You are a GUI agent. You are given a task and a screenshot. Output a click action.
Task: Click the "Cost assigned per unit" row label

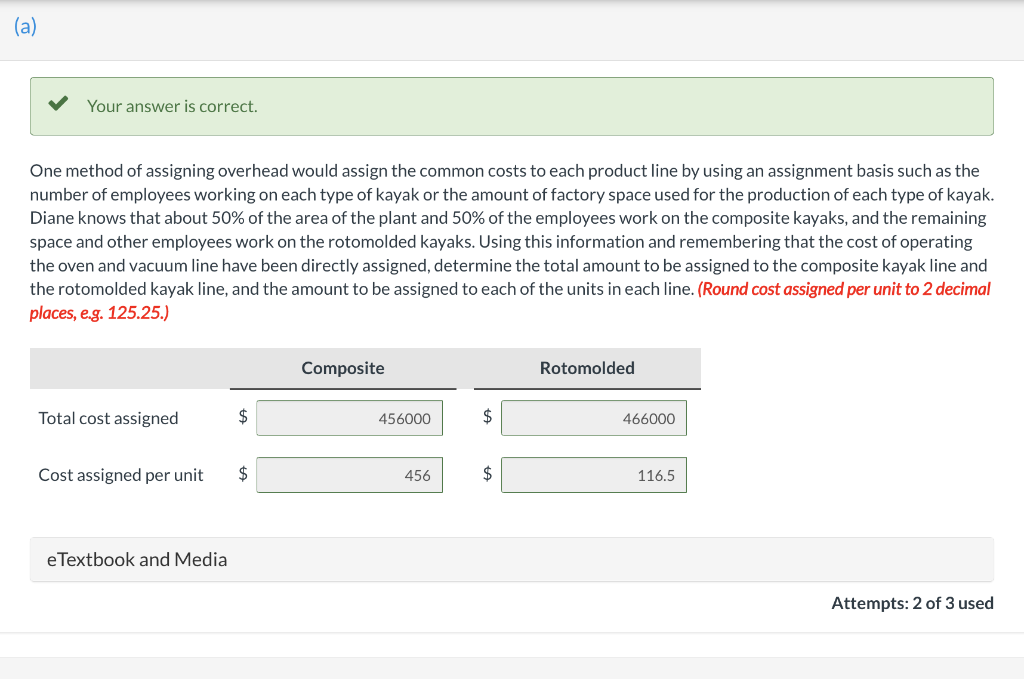121,475
